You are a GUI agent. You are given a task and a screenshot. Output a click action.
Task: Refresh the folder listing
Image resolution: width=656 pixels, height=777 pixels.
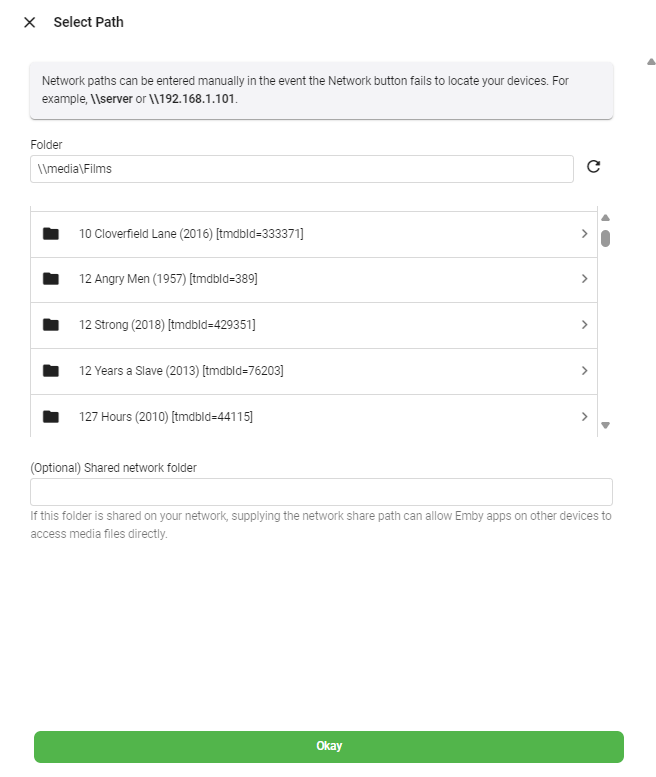pos(593,167)
